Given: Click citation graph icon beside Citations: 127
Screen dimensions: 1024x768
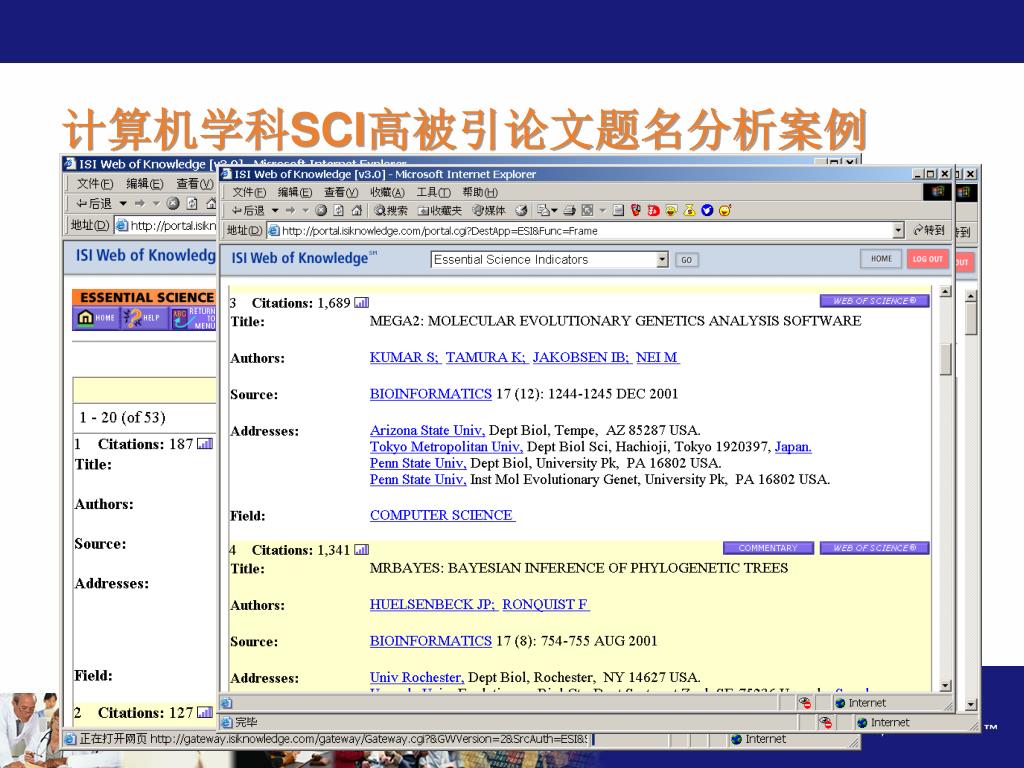Looking at the screenshot, I should coord(205,712).
